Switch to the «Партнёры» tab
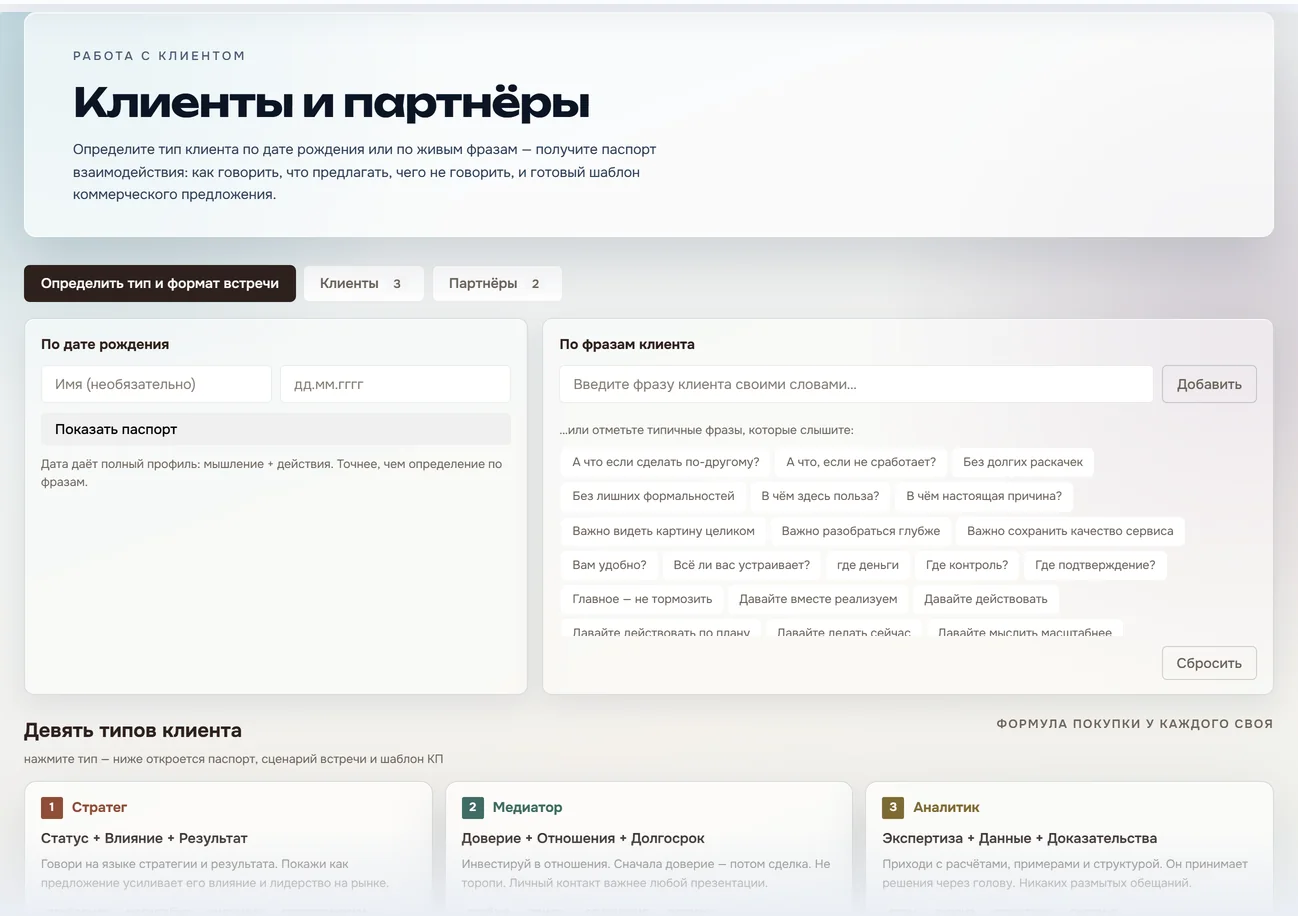Viewport: 1298px width, 916px height. click(497, 283)
